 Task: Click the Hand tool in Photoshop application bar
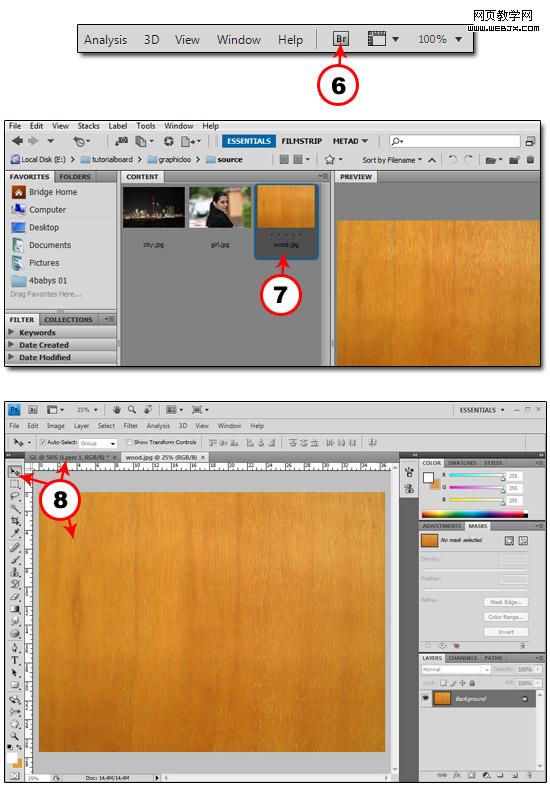(x=116, y=409)
